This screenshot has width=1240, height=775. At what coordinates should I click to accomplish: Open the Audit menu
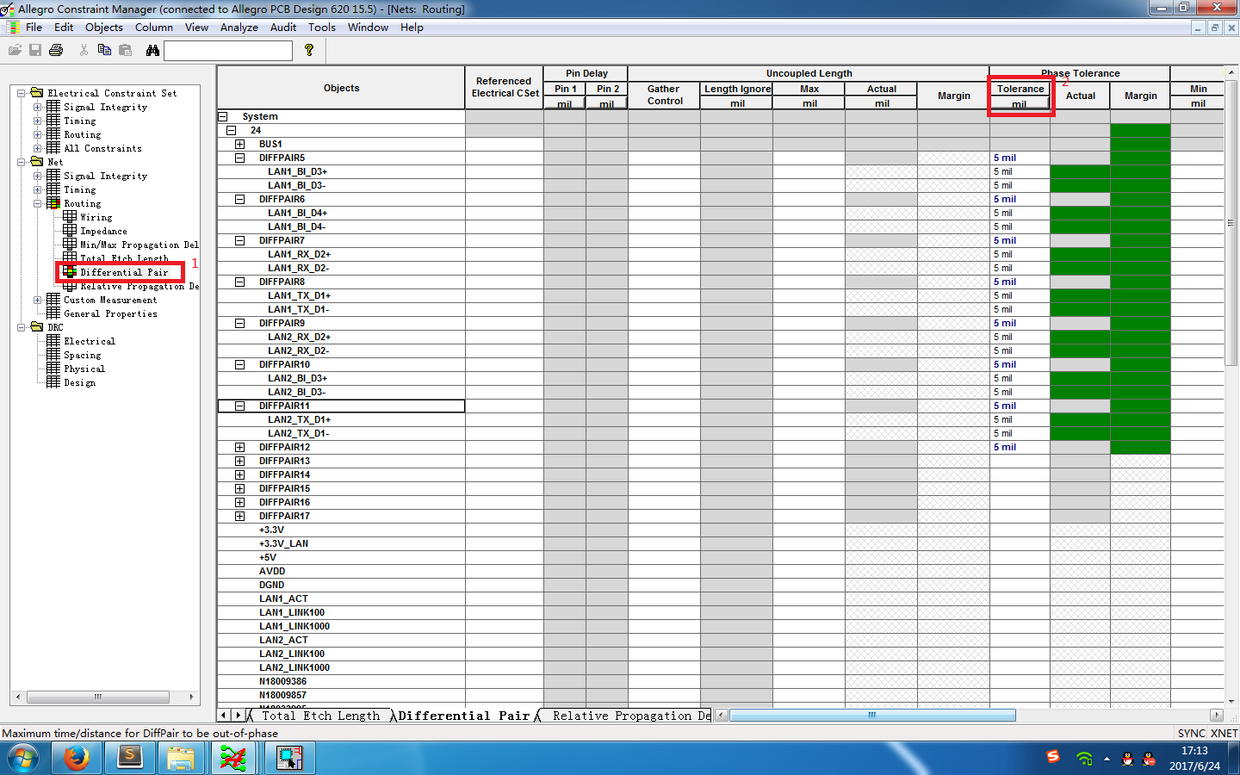pyautogui.click(x=283, y=27)
